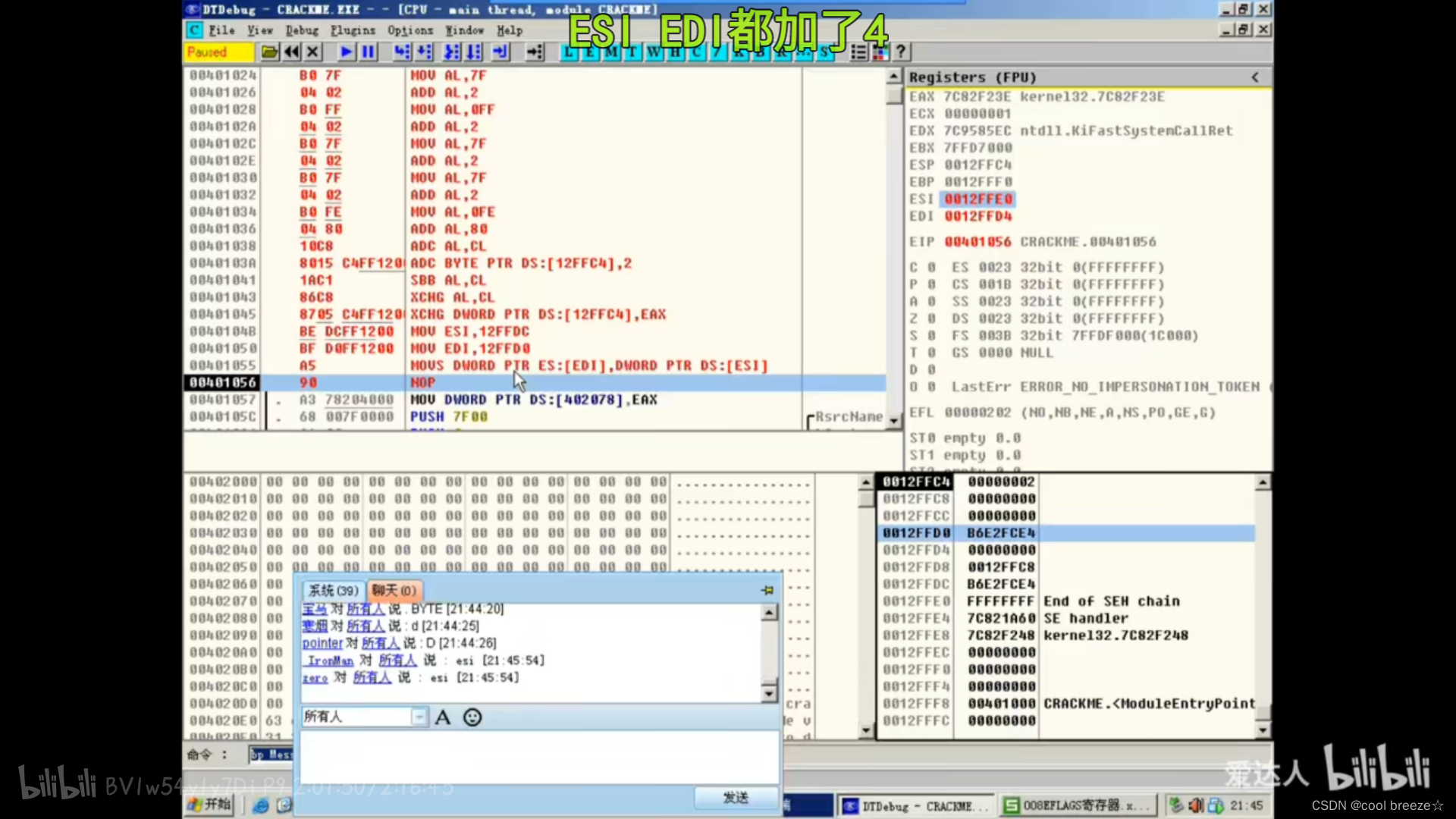Screen dimensions: 1456x819
Task: Open the View menu
Action: pyautogui.click(x=260, y=30)
